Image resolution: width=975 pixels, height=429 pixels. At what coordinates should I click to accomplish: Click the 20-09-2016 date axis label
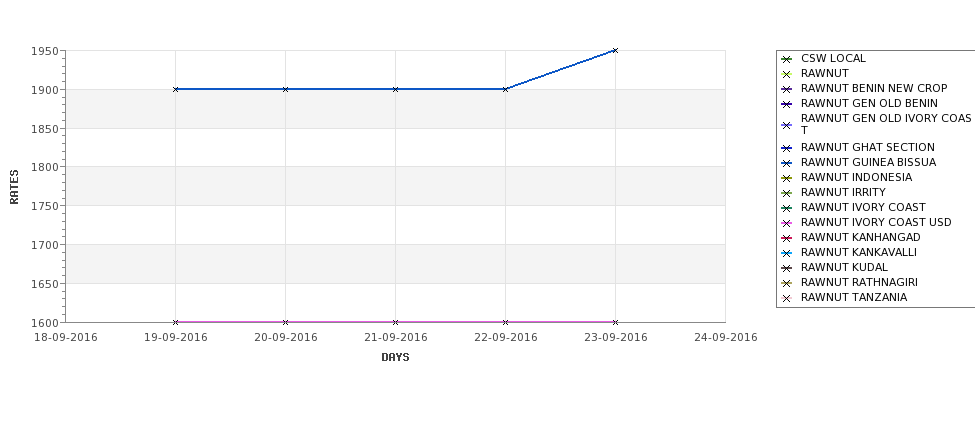(x=285, y=338)
